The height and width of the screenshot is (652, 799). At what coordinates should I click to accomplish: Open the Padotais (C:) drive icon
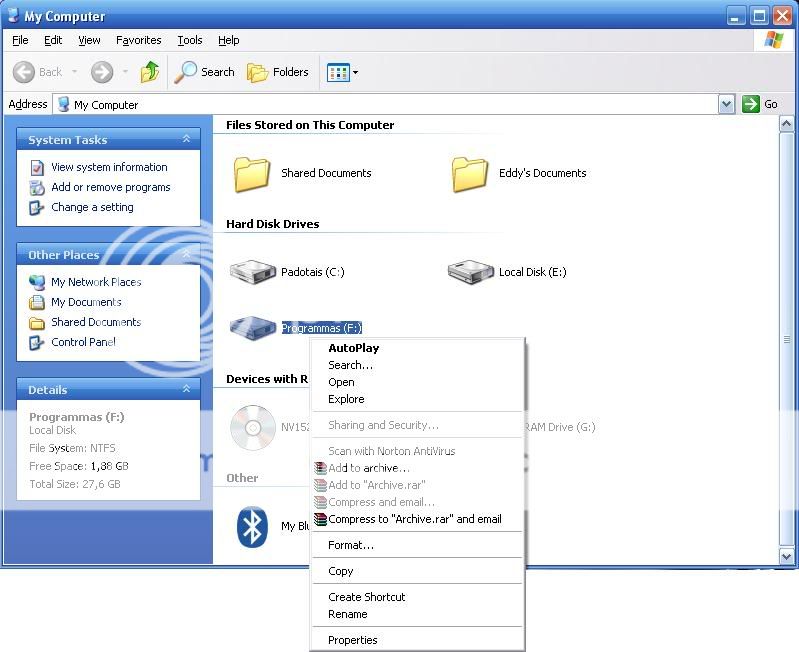[252, 271]
